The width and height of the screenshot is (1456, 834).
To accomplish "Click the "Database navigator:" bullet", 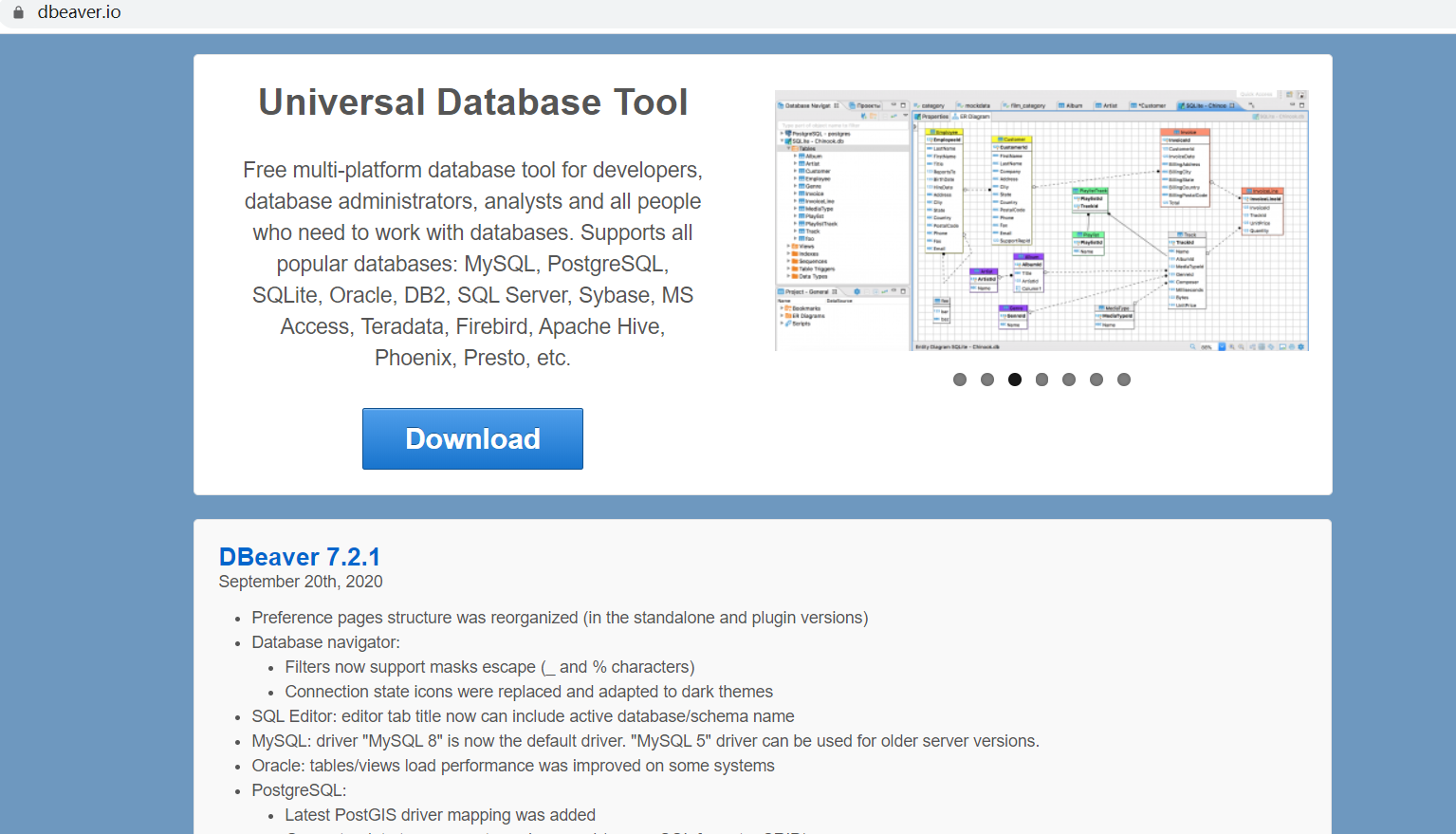I will (326, 642).
